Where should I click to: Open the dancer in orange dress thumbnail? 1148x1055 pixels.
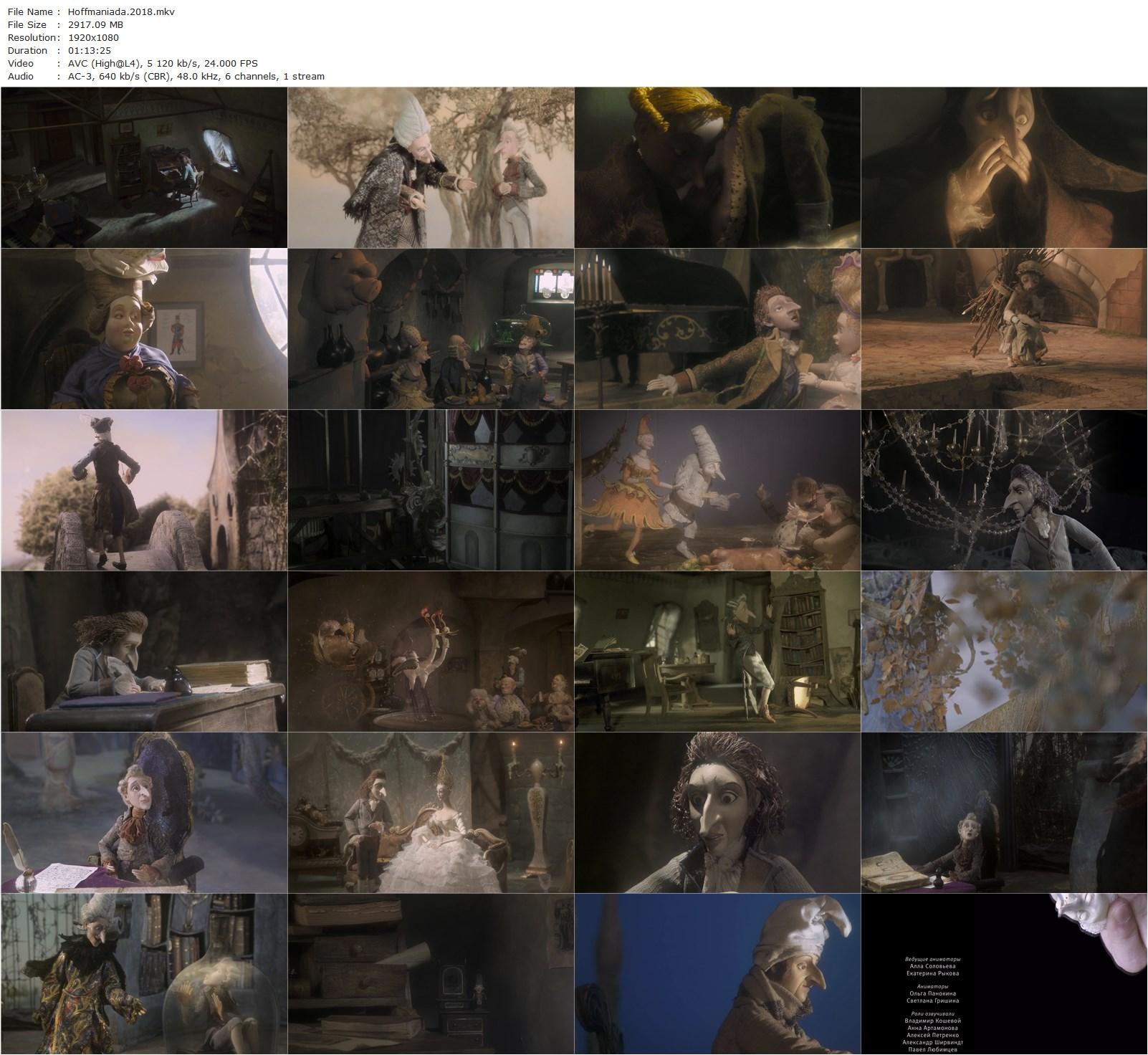click(x=717, y=490)
